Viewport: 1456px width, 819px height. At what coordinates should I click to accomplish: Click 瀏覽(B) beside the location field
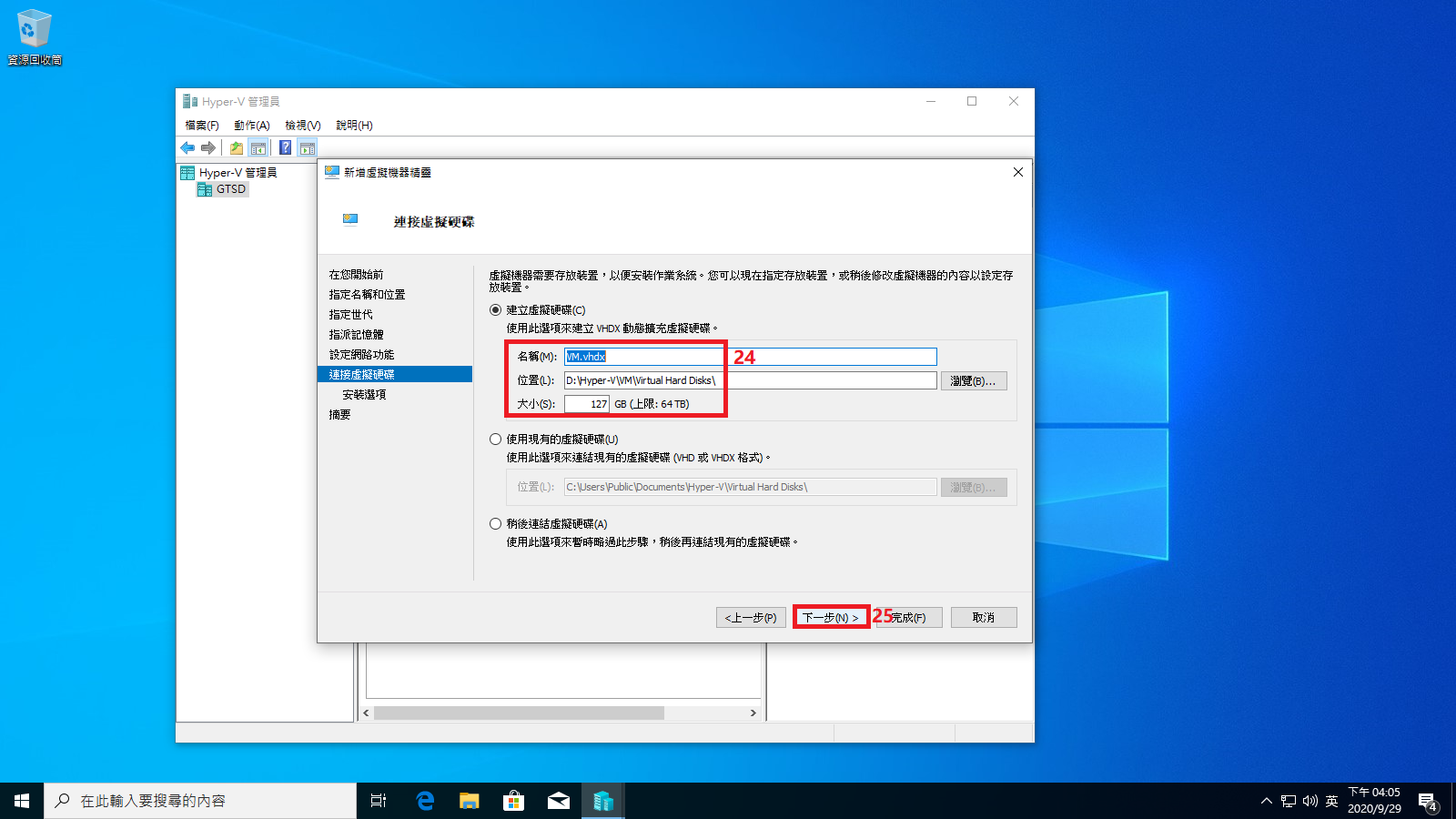pos(973,381)
